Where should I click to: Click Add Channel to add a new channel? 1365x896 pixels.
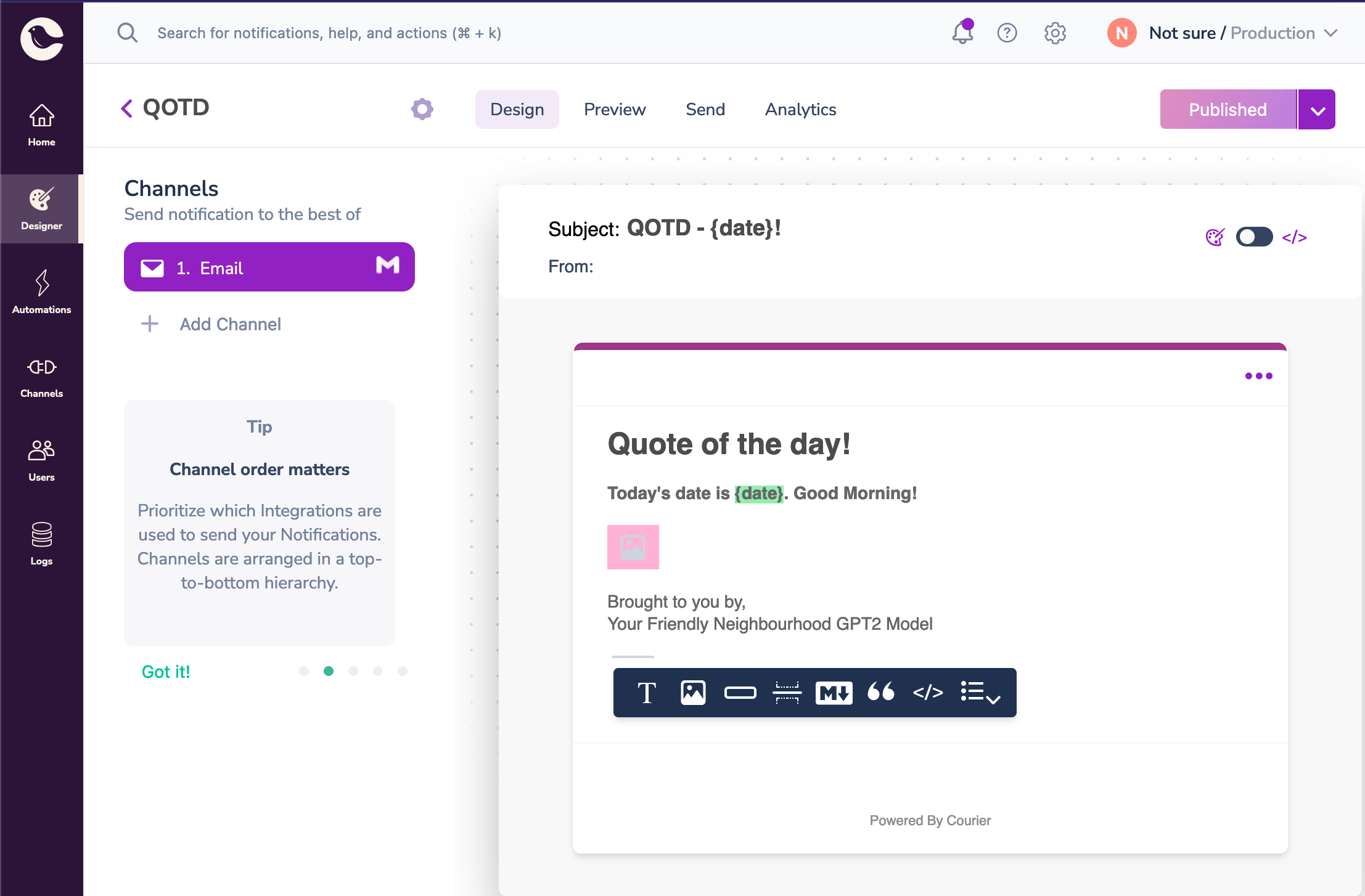(229, 324)
